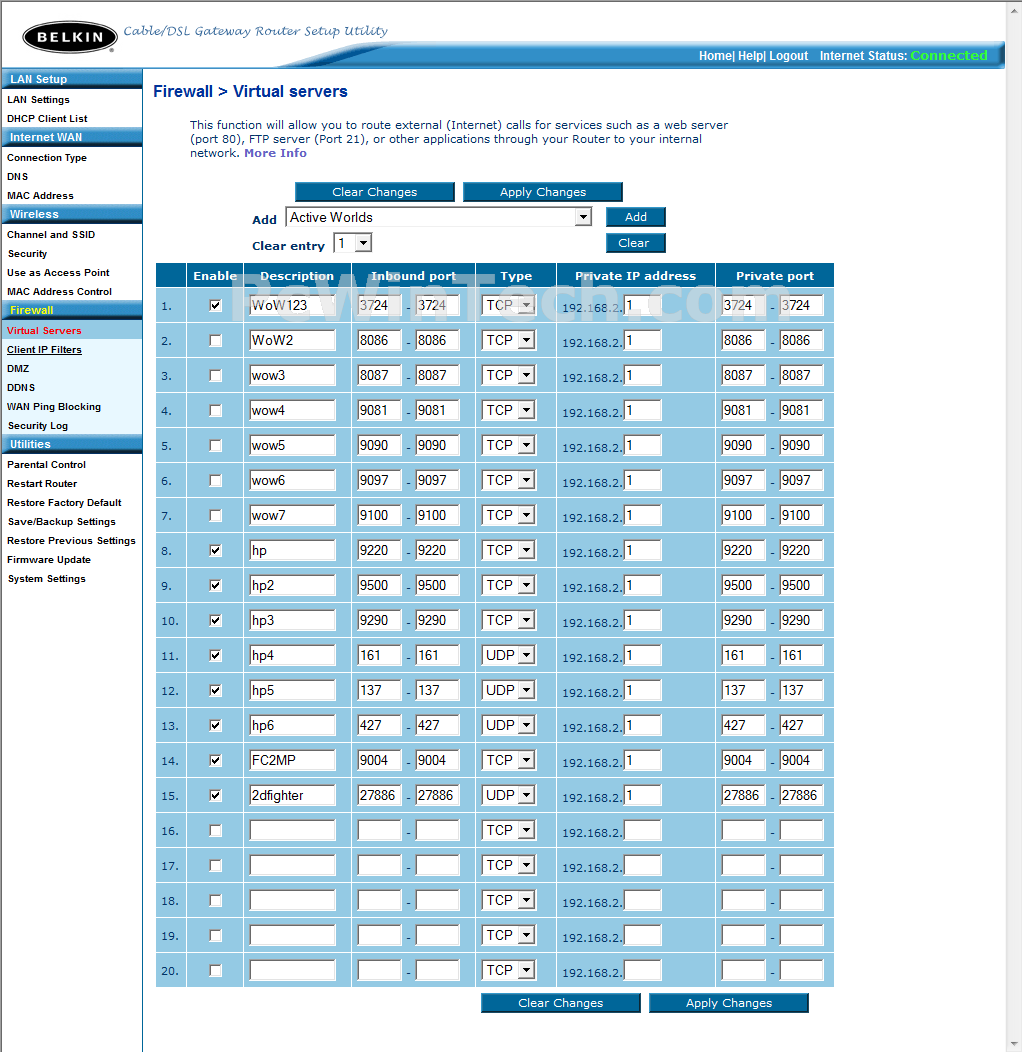Go to Parental Control
The height and width of the screenshot is (1052, 1022).
[x=46, y=464]
